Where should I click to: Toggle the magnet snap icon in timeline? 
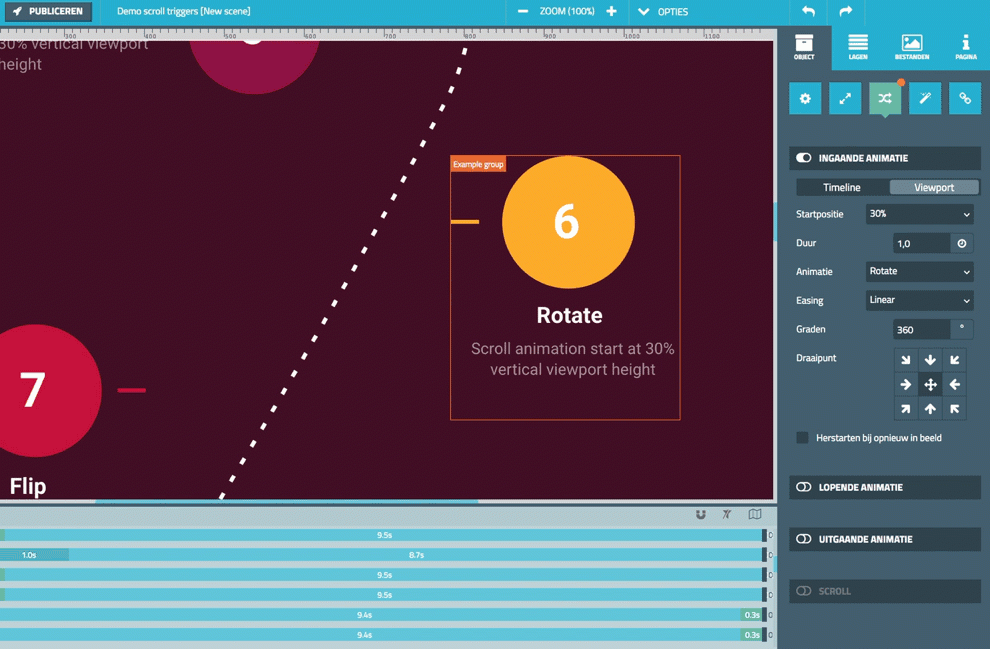tap(700, 515)
